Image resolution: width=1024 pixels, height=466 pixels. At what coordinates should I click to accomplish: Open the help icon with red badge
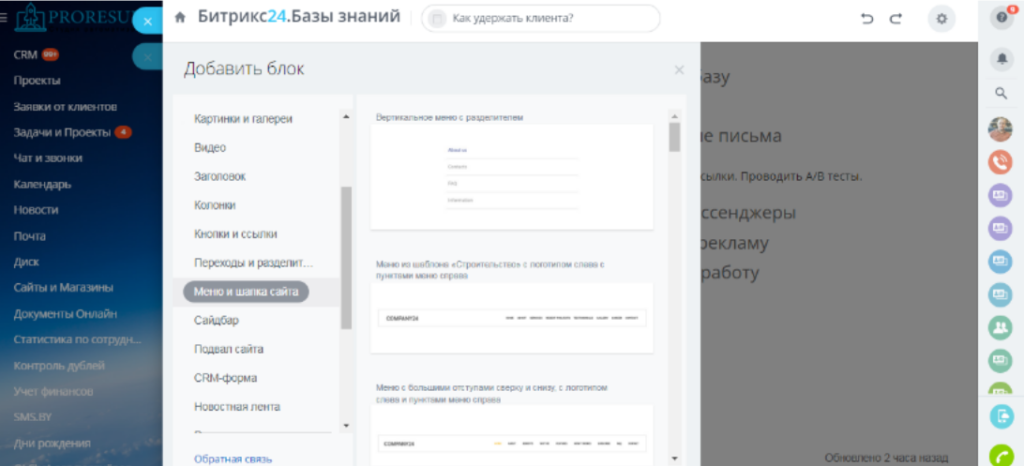[1001, 18]
